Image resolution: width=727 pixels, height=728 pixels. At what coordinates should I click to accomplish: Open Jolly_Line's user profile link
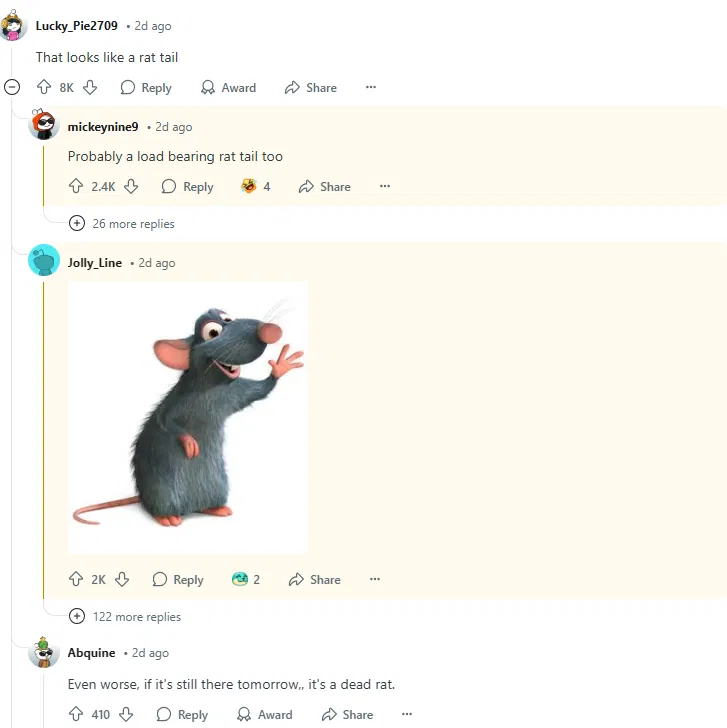(95, 263)
